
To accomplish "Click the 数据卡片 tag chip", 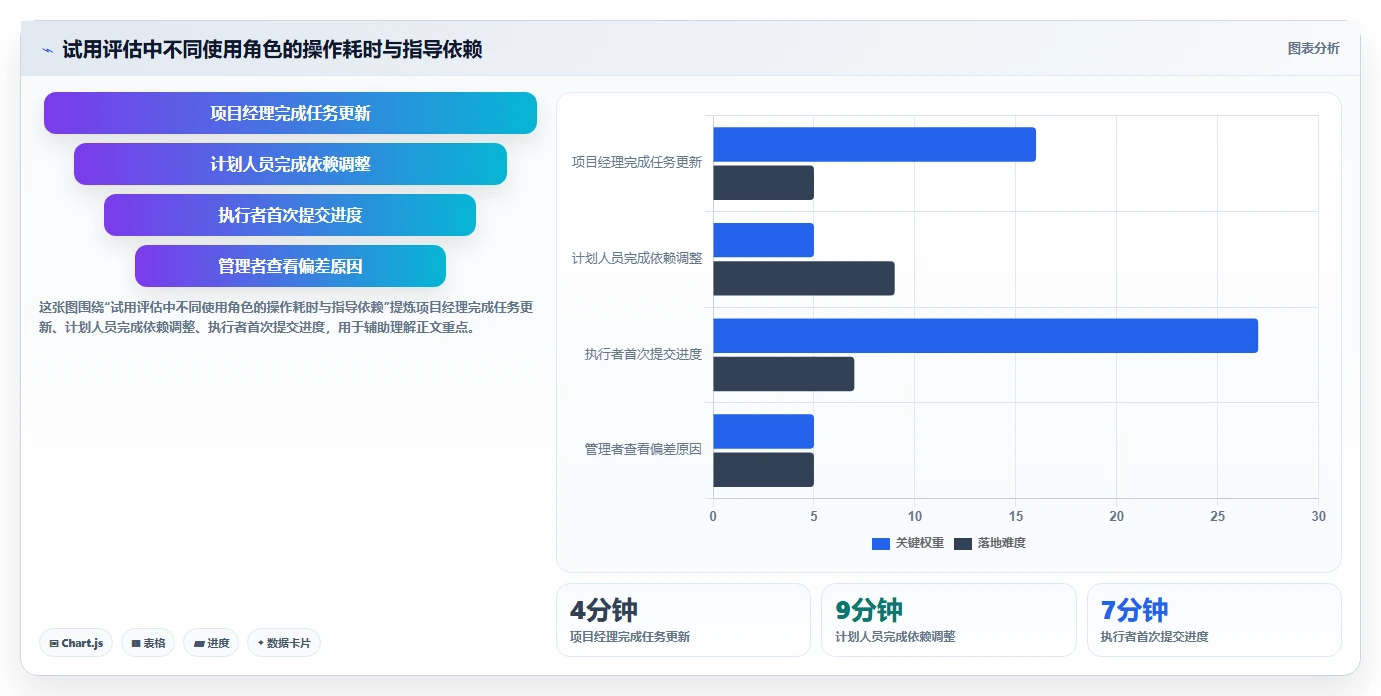I will pos(284,643).
